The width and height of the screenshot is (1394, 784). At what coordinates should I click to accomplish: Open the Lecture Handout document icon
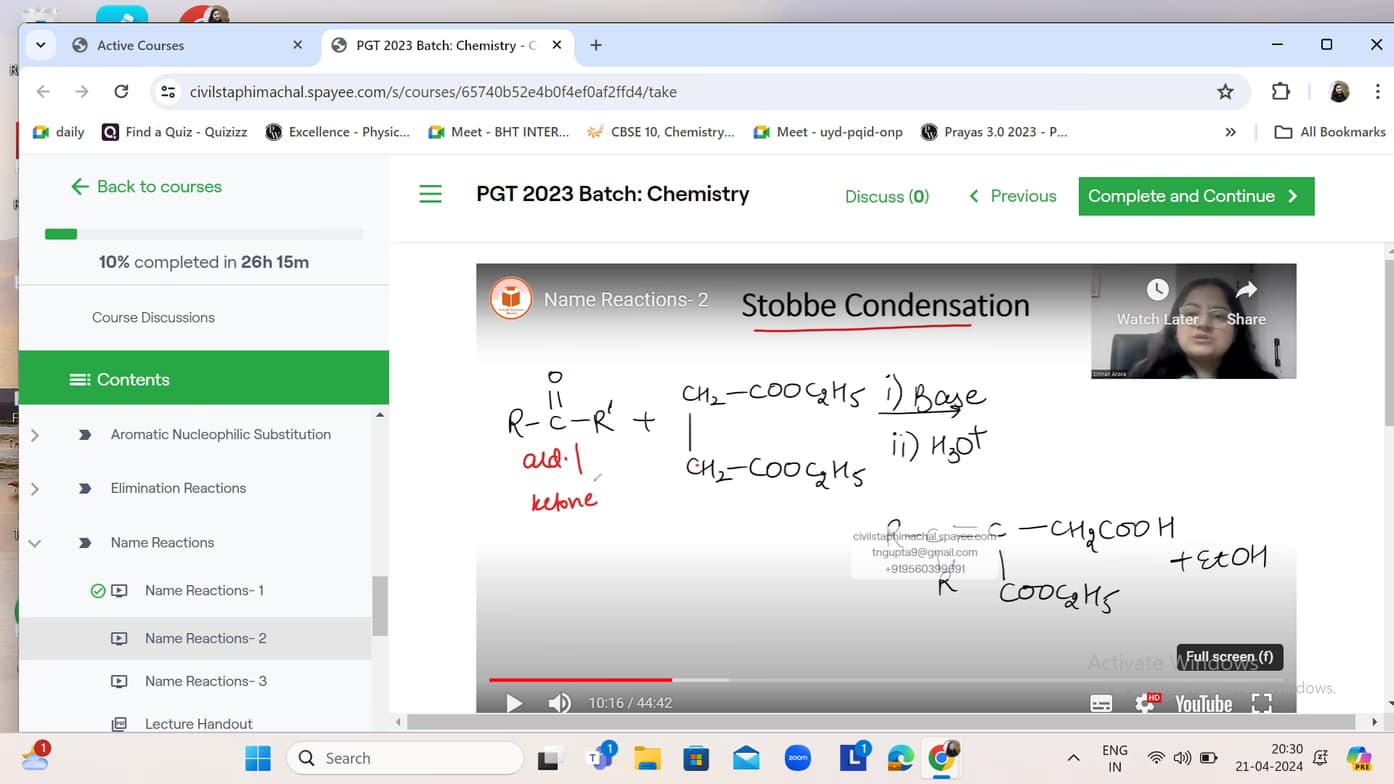coord(119,722)
